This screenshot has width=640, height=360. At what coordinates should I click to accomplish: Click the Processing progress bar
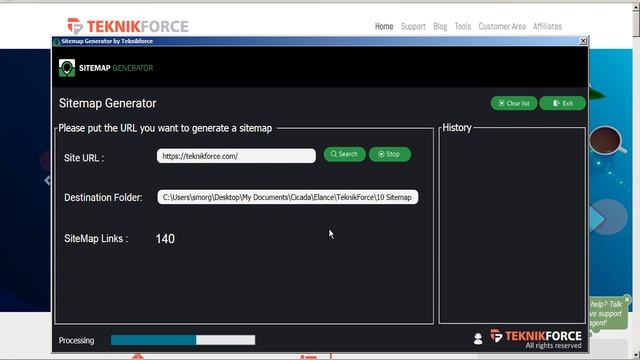coord(183,340)
